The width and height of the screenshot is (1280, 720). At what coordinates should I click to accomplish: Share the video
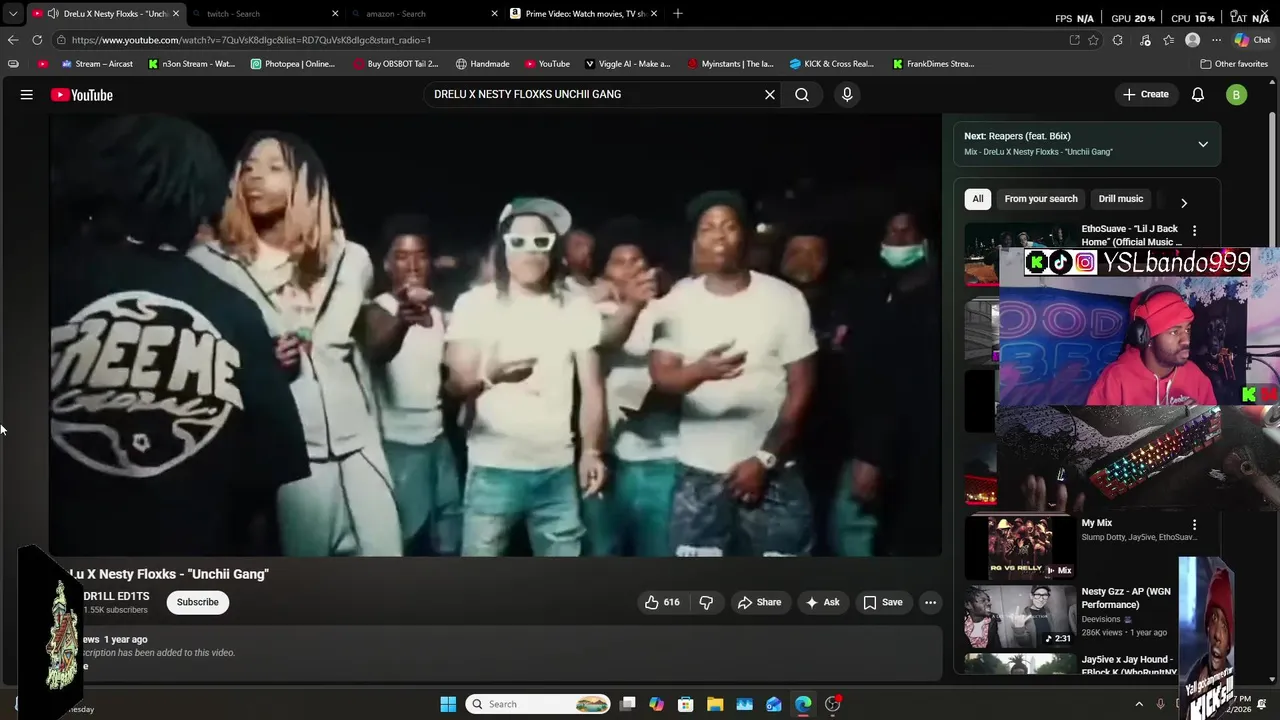[x=759, y=602]
